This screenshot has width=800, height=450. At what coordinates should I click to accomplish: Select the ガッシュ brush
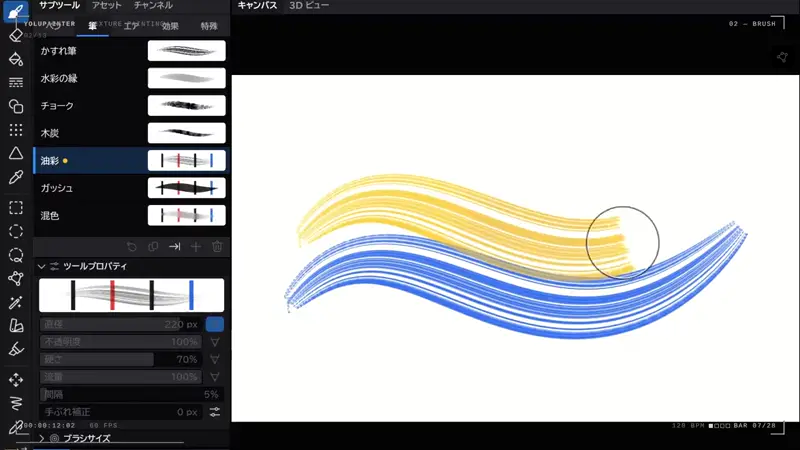pyautogui.click(x=132, y=188)
